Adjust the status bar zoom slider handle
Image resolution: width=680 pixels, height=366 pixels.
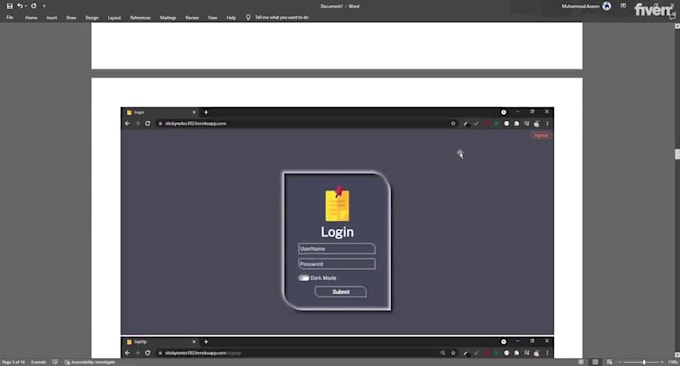(x=644, y=362)
